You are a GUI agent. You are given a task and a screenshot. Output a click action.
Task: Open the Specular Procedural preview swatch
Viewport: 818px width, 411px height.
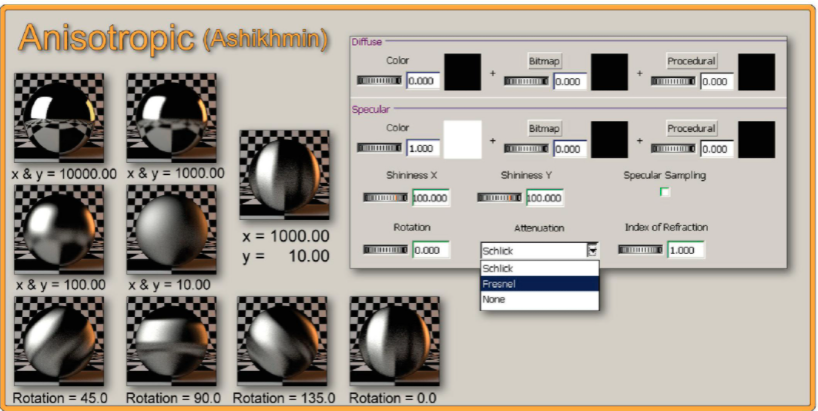pos(756,139)
